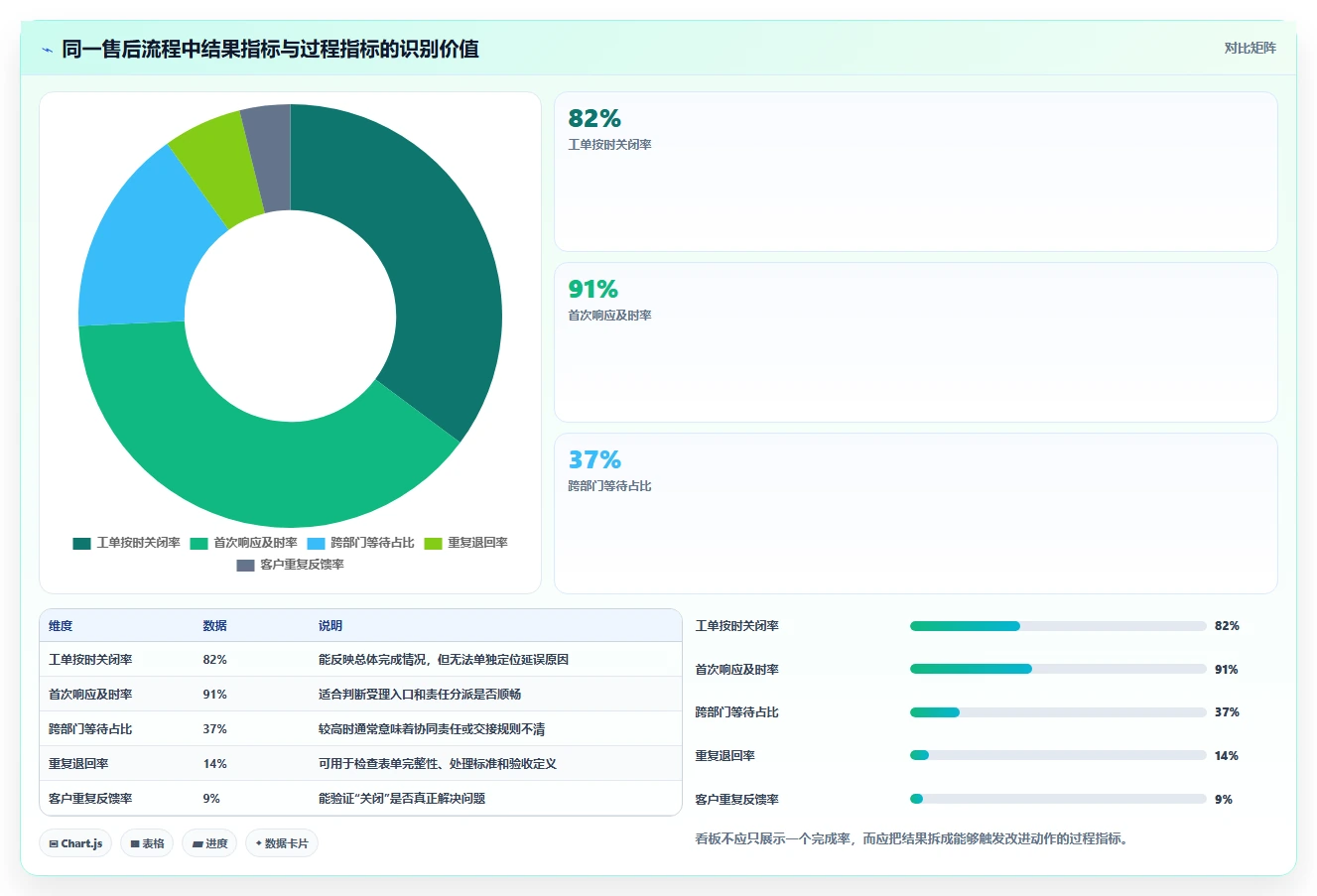Click the 9% value beside the progress bar

[1224, 800]
